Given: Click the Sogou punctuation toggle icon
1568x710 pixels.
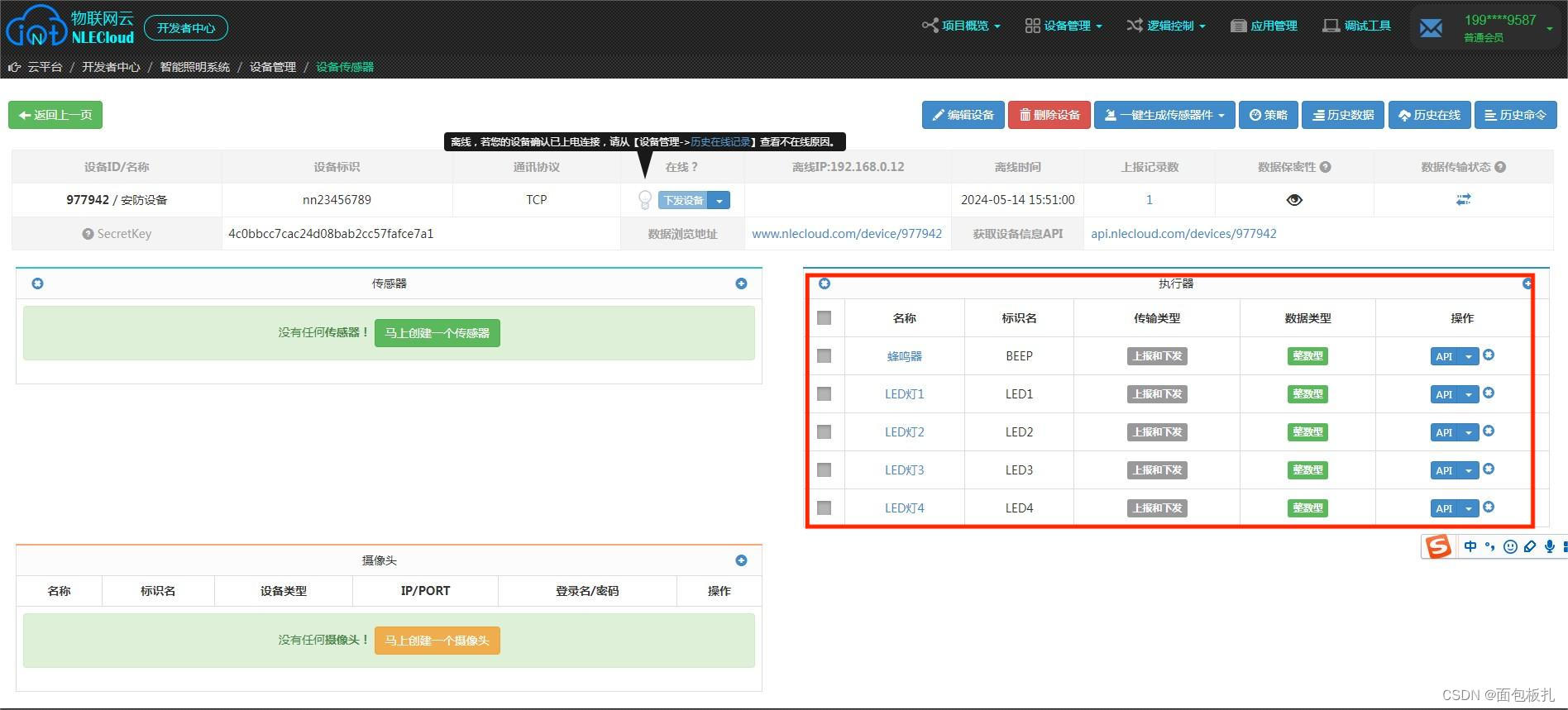Looking at the screenshot, I should click(x=1489, y=546).
